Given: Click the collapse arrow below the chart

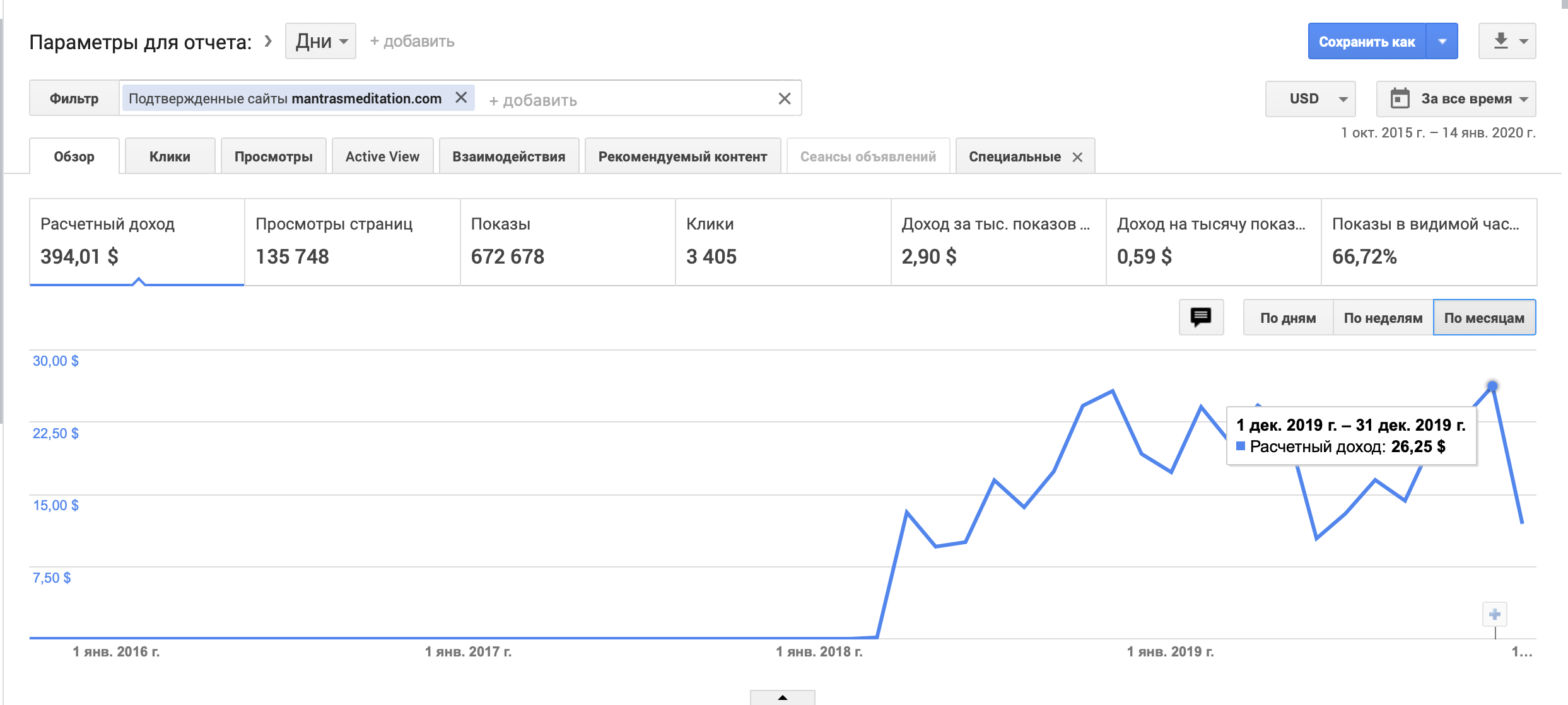Looking at the screenshot, I should 782,697.
